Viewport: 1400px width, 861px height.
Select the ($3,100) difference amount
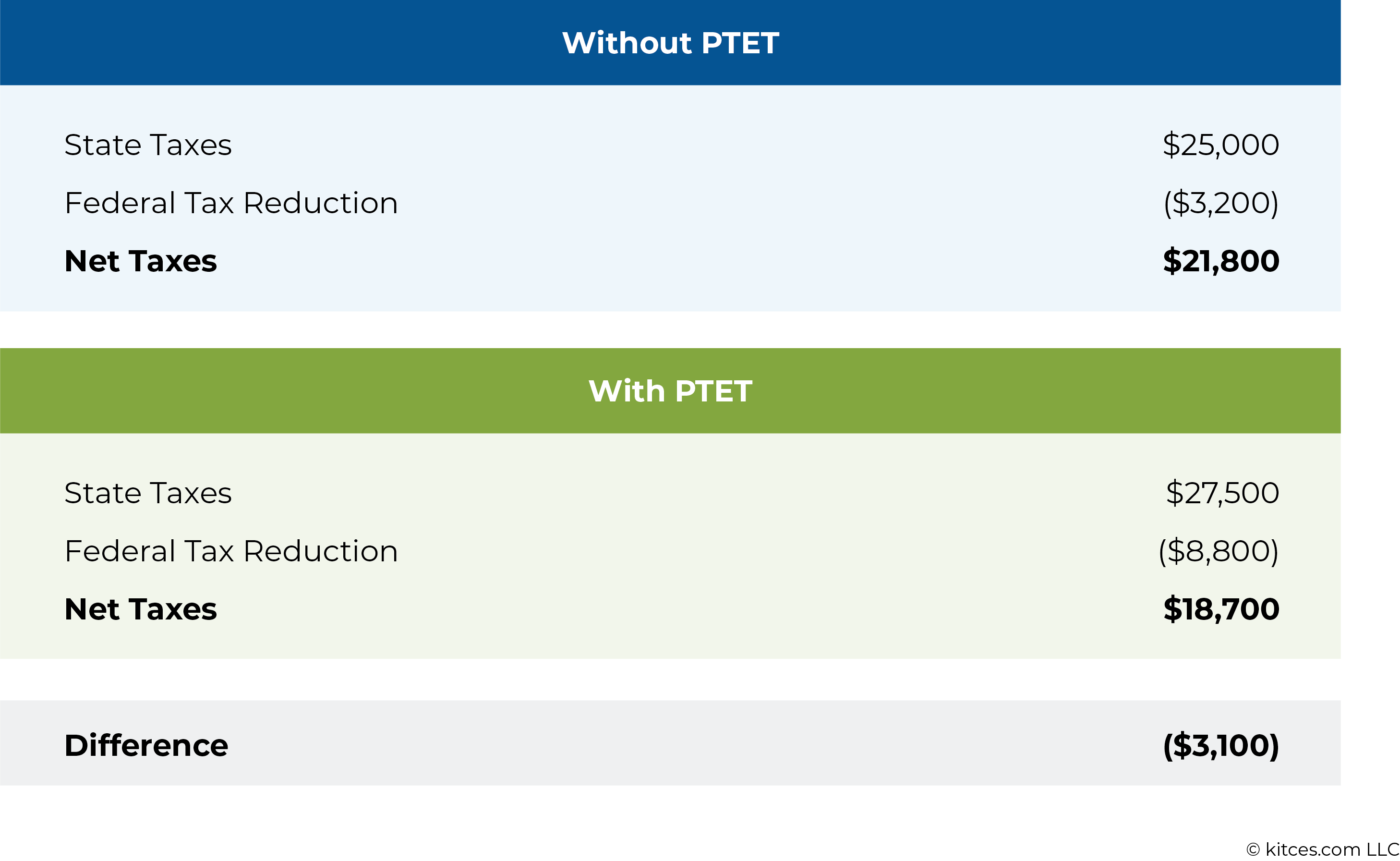[x=1220, y=745]
